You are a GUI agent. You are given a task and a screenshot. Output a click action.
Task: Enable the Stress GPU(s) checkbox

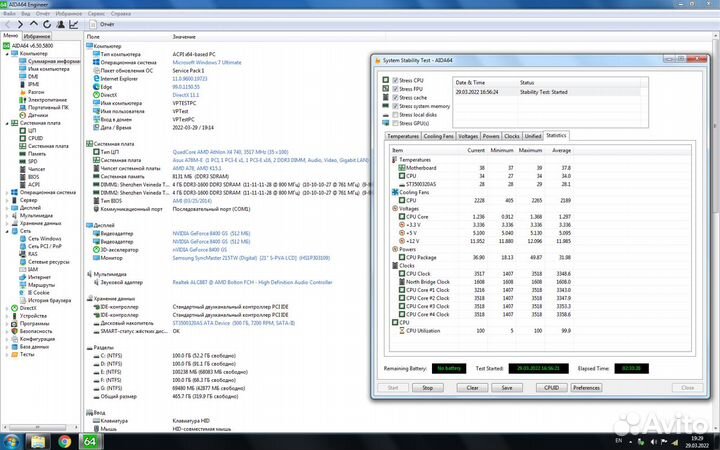pos(395,124)
